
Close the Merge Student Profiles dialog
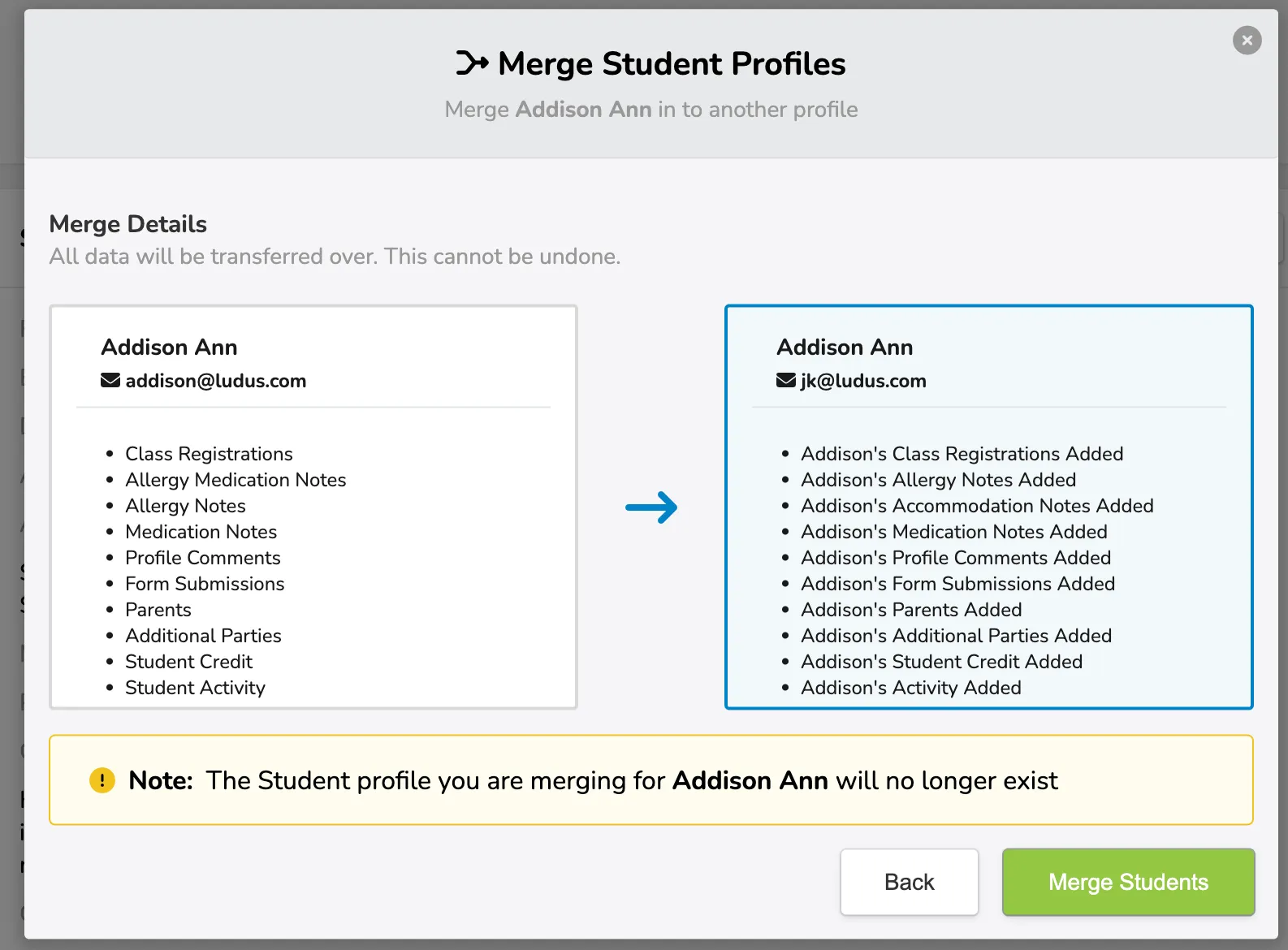click(x=1247, y=40)
